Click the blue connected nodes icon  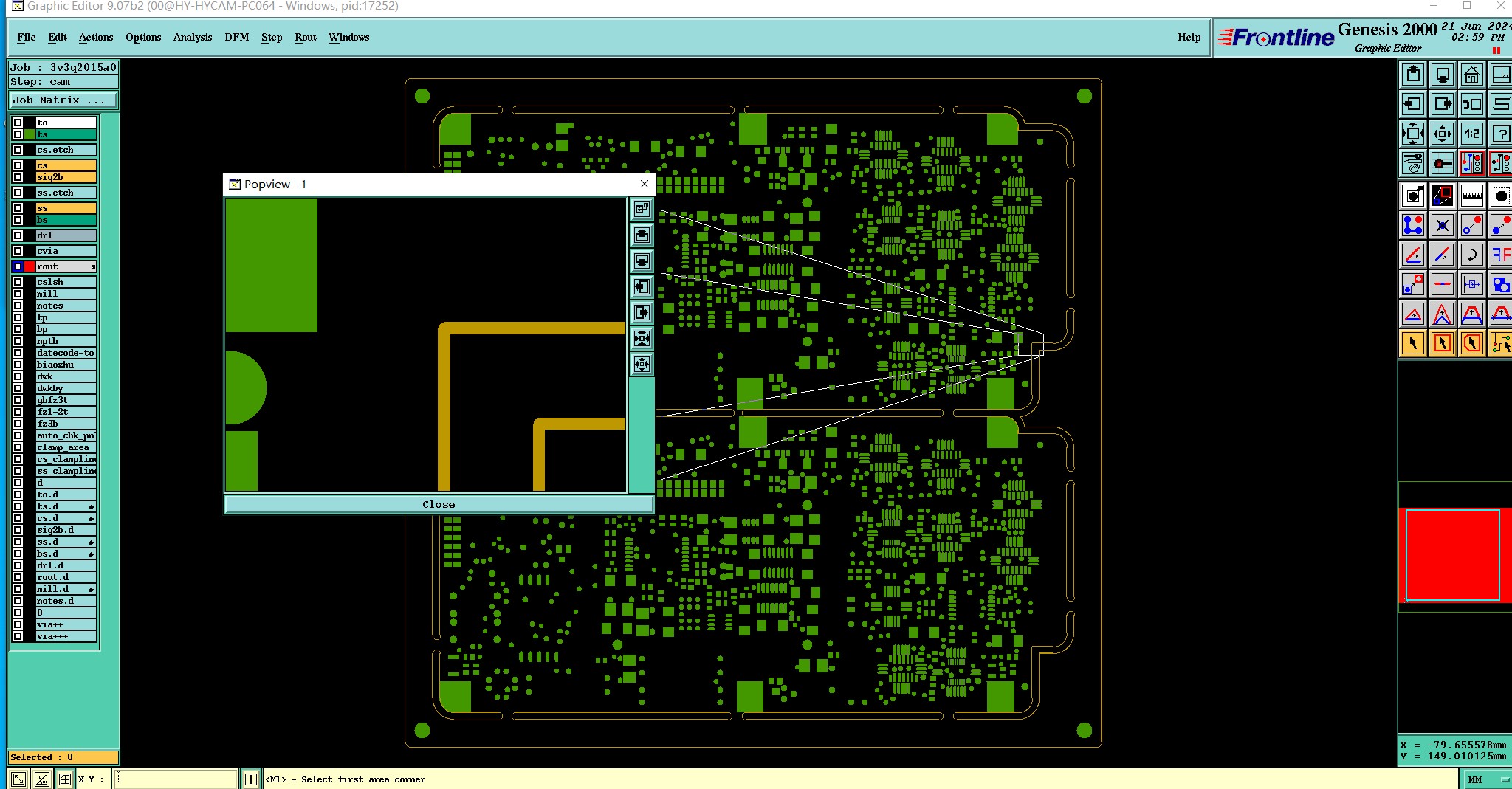tap(1413, 225)
